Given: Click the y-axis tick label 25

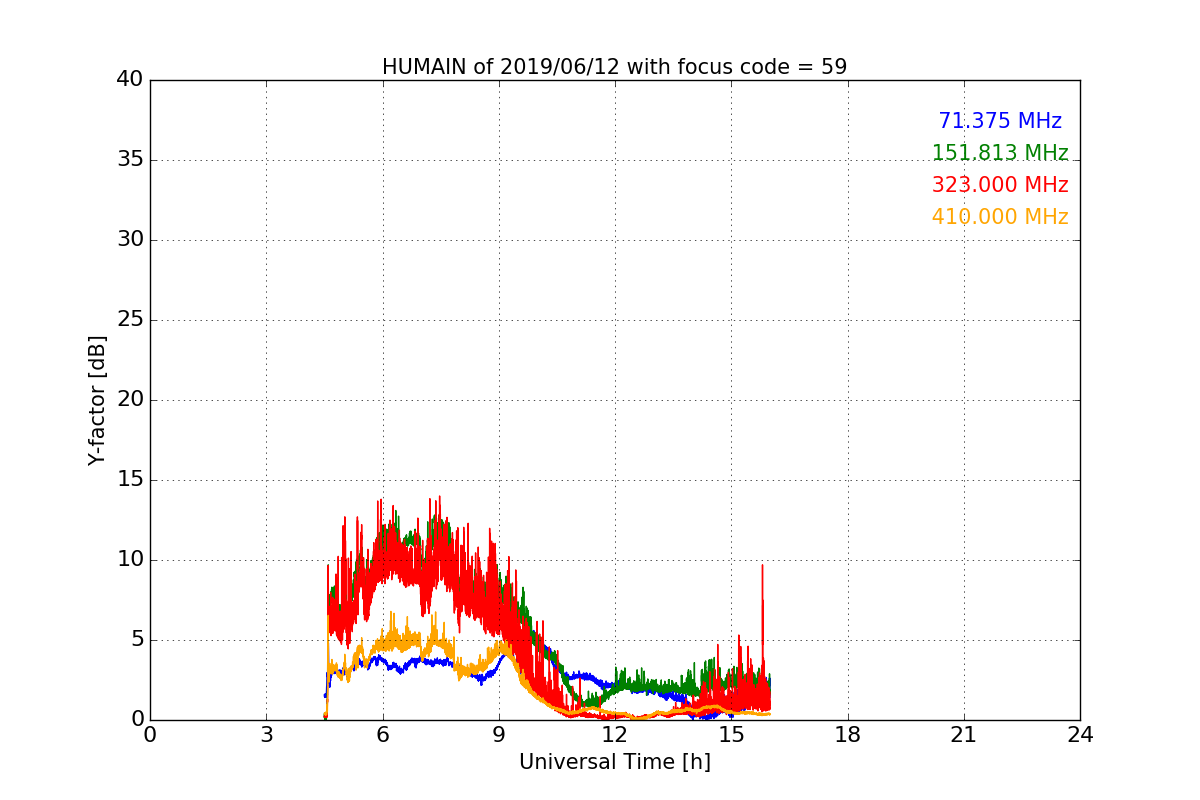Looking at the screenshot, I should point(130,320).
